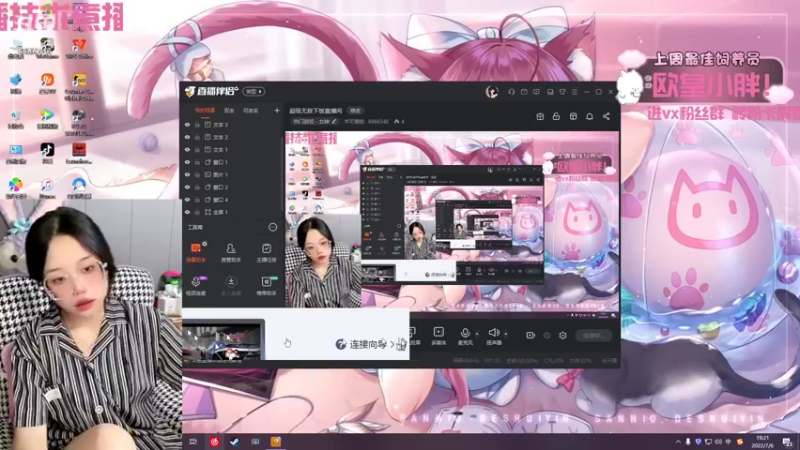Hide the 文本 3 source
Viewport: 800px width, 450px height.
187,124
